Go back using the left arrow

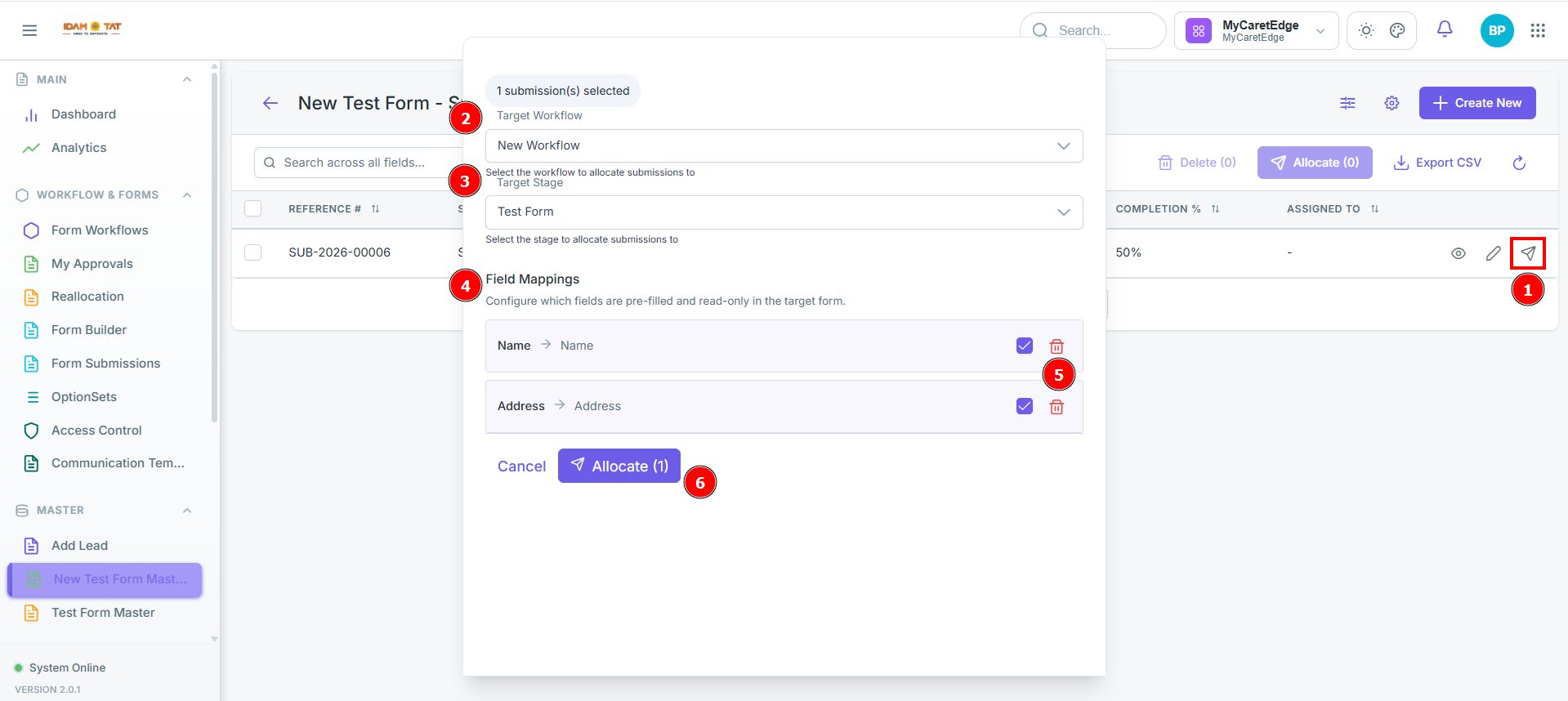pyautogui.click(x=270, y=103)
